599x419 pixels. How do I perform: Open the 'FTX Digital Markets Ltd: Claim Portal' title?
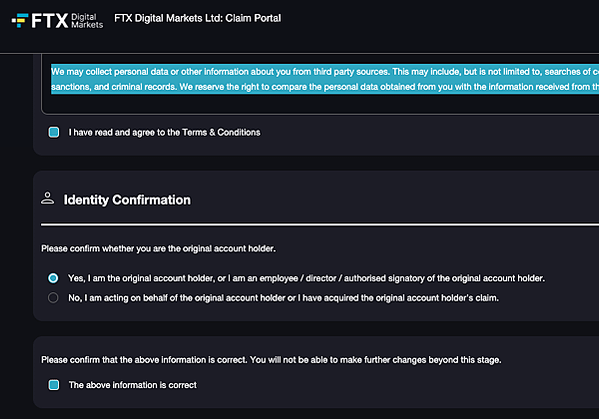198,18
